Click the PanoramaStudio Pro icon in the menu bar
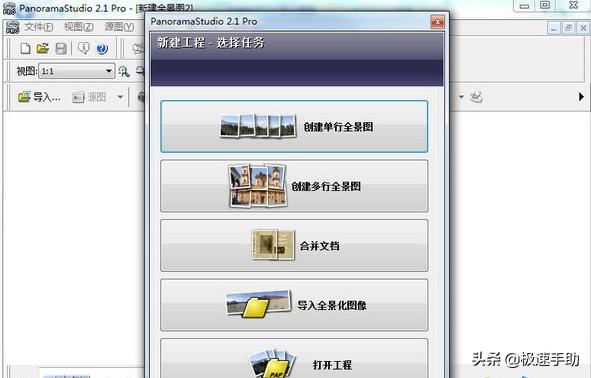The width and height of the screenshot is (591, 378). [12, 27]
